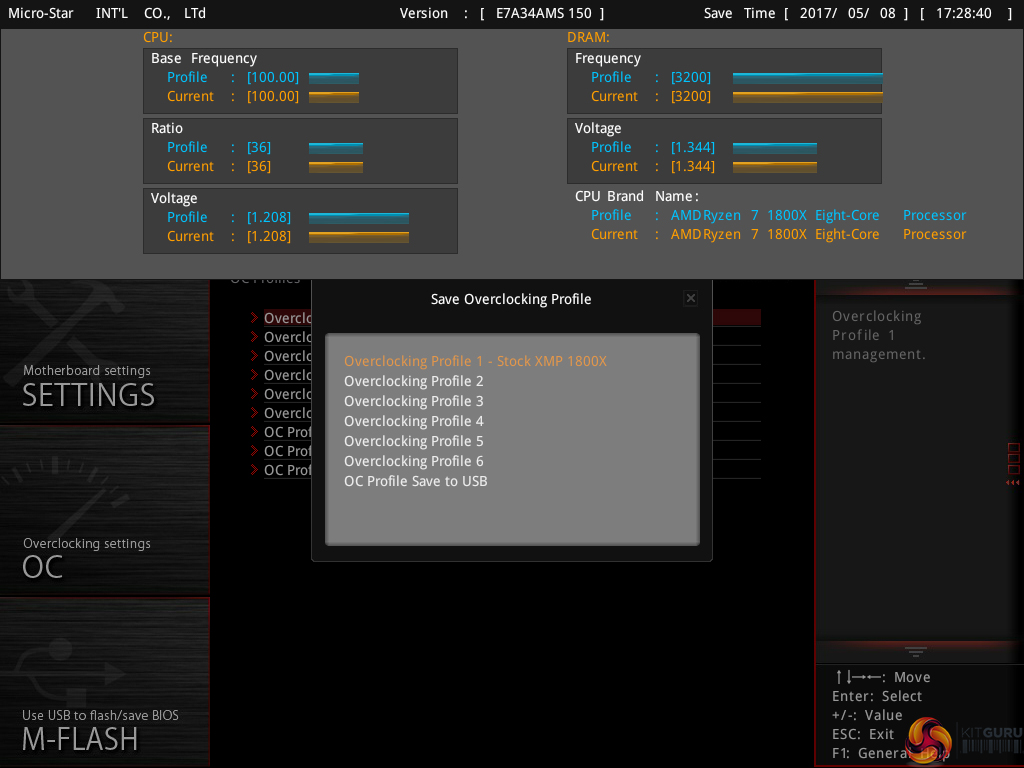Click the stacked red squares on right edge

pos(1013,460)
